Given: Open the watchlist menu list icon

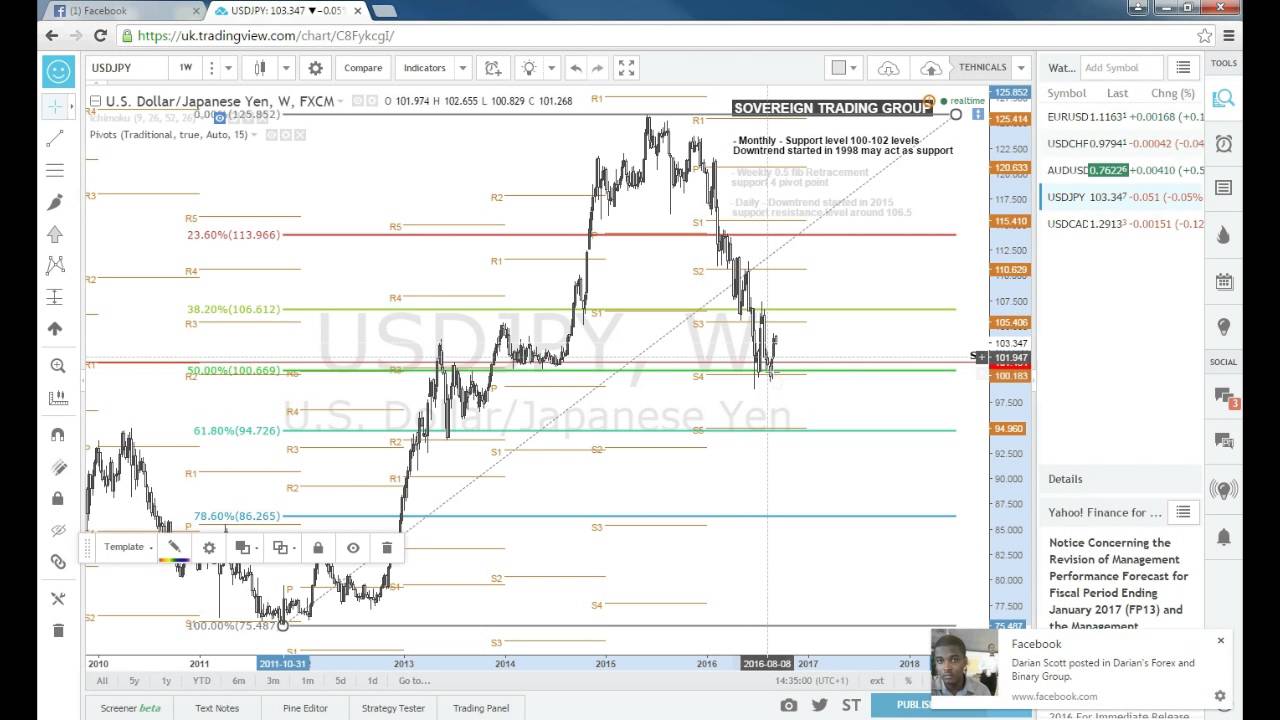Looking at the screenshot, I should click(x=1183, y=68).
